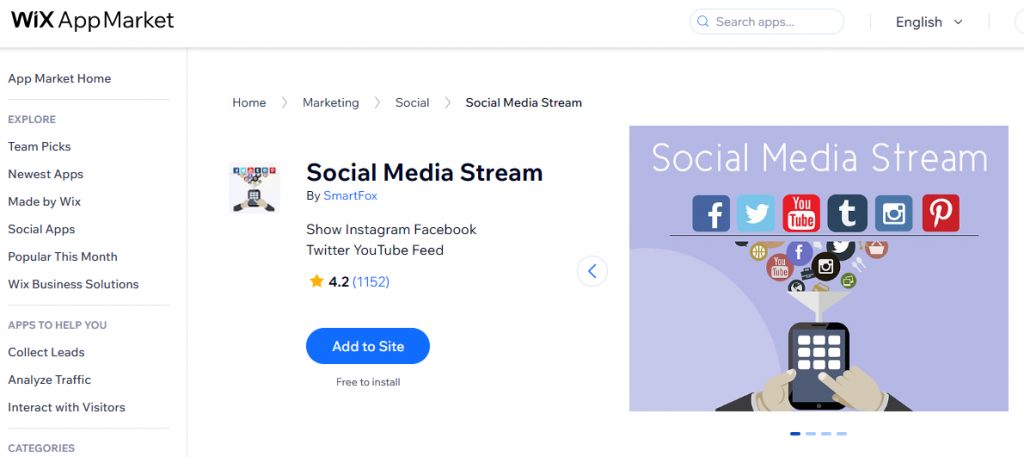Click the Add to Site button
Screen dimensions: 1024x457
[x=368, y=346]
